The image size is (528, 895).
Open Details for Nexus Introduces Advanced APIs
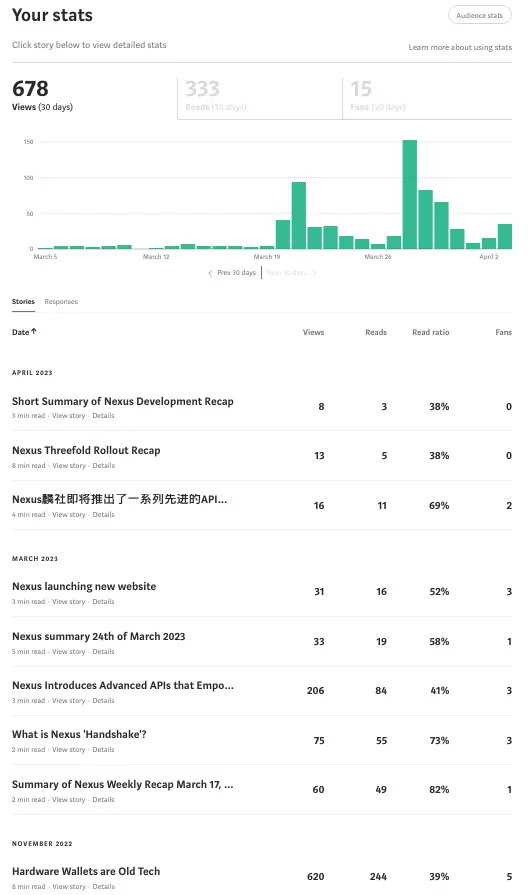tap(103, 701)
